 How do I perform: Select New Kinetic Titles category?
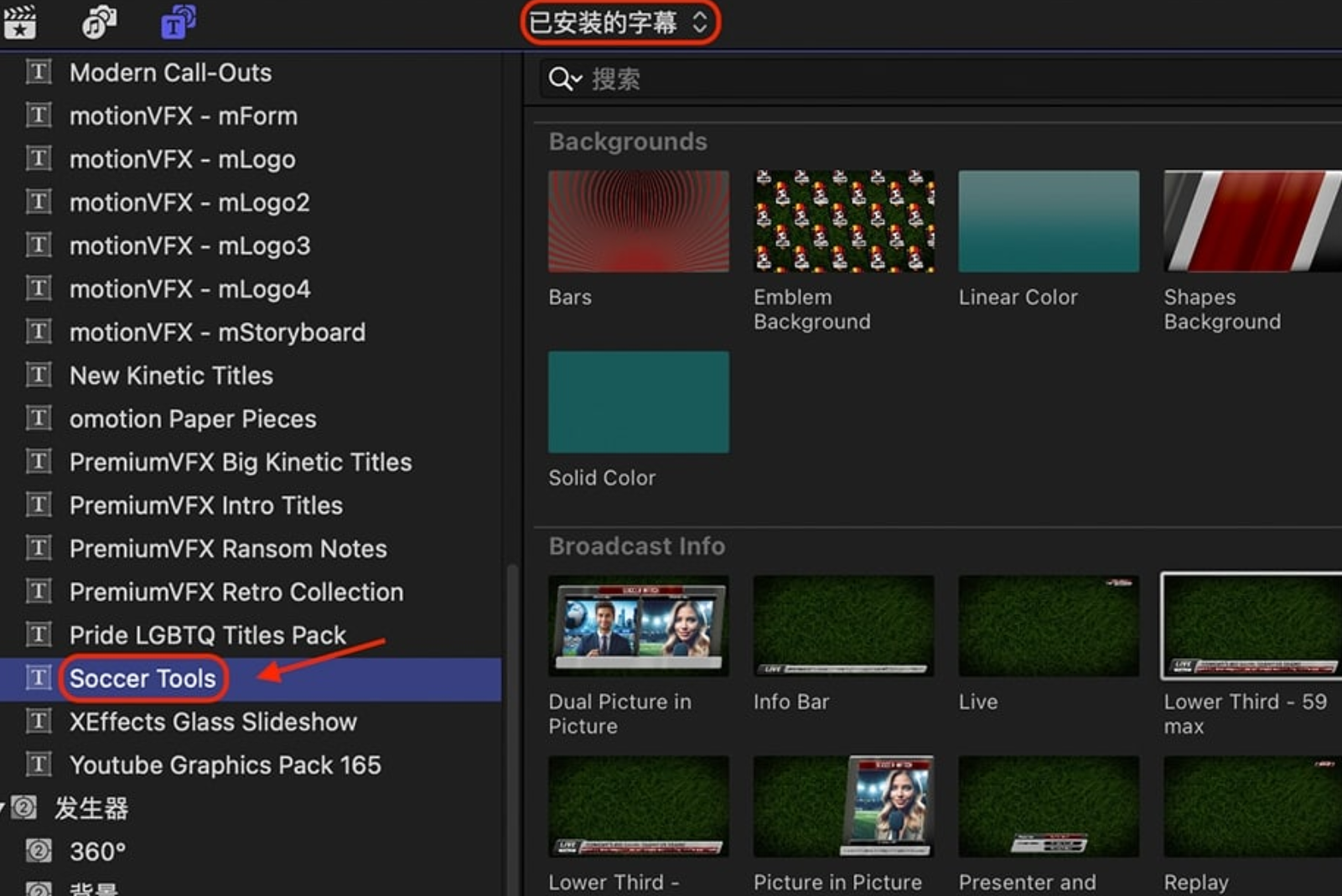(x=171, y=375)
